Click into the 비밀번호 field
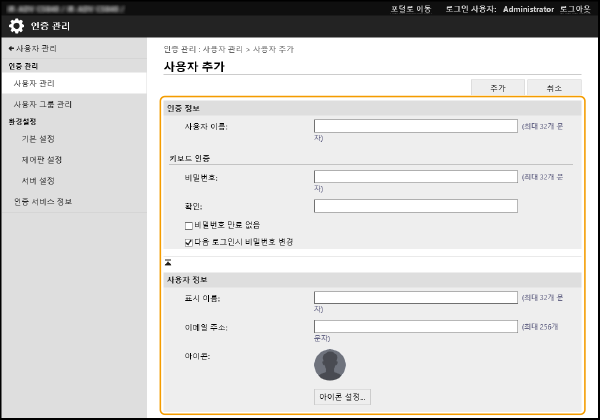This screenshot has width=600, height=420. point(415,177)
